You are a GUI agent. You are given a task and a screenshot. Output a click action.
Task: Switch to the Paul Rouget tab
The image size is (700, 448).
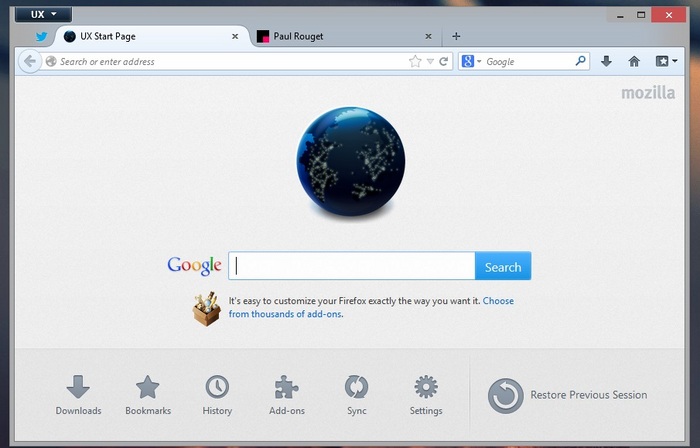click(x=346, y=36)
